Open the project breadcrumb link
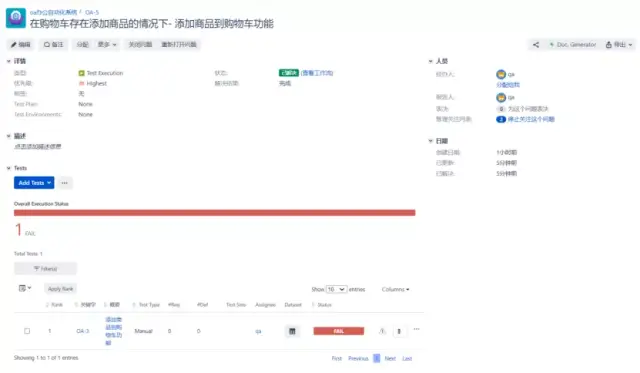 pos(53,12)
